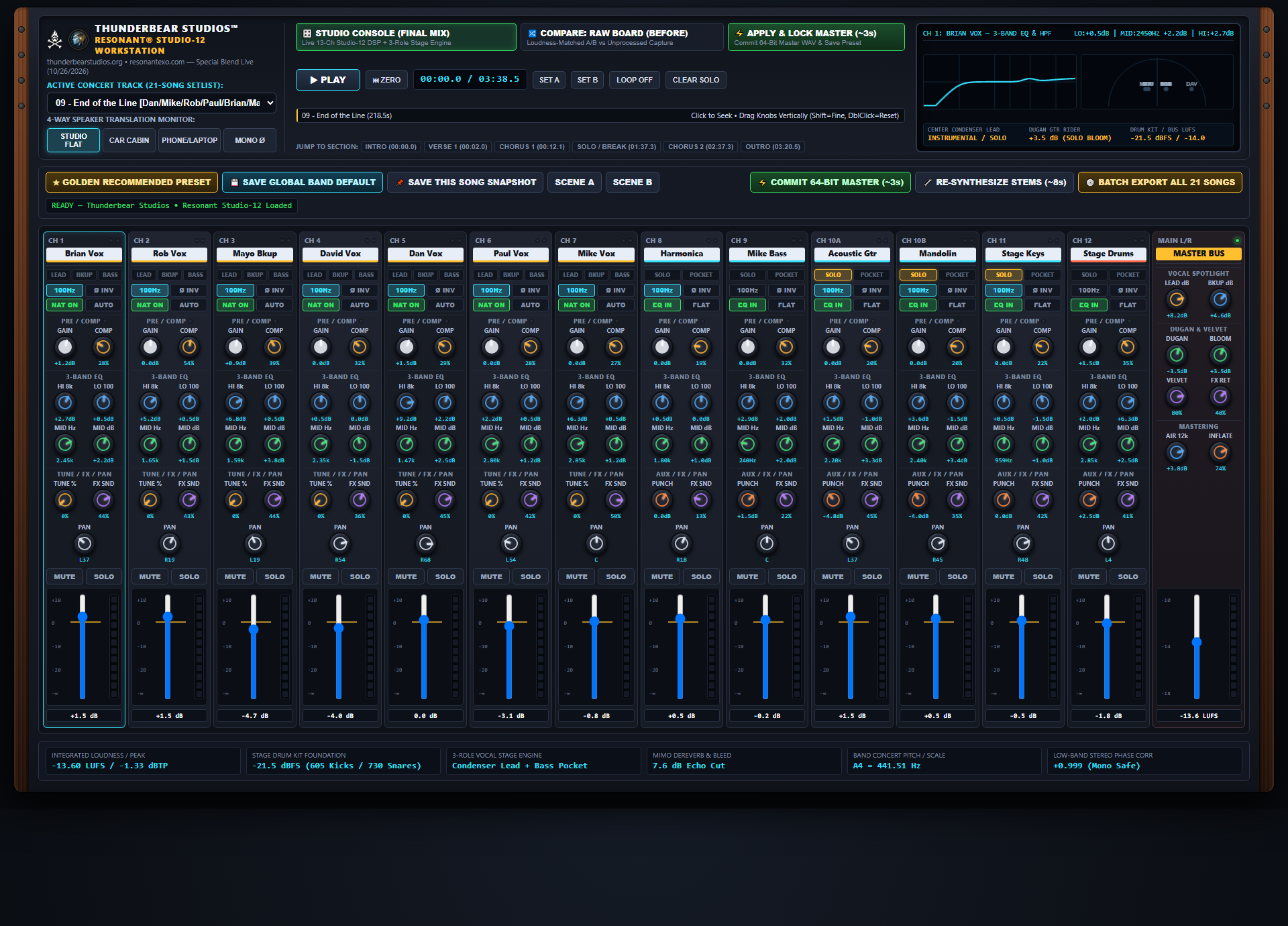
Task: Turn the Brian Vox GAIN knob
Action: pos(65,347)
